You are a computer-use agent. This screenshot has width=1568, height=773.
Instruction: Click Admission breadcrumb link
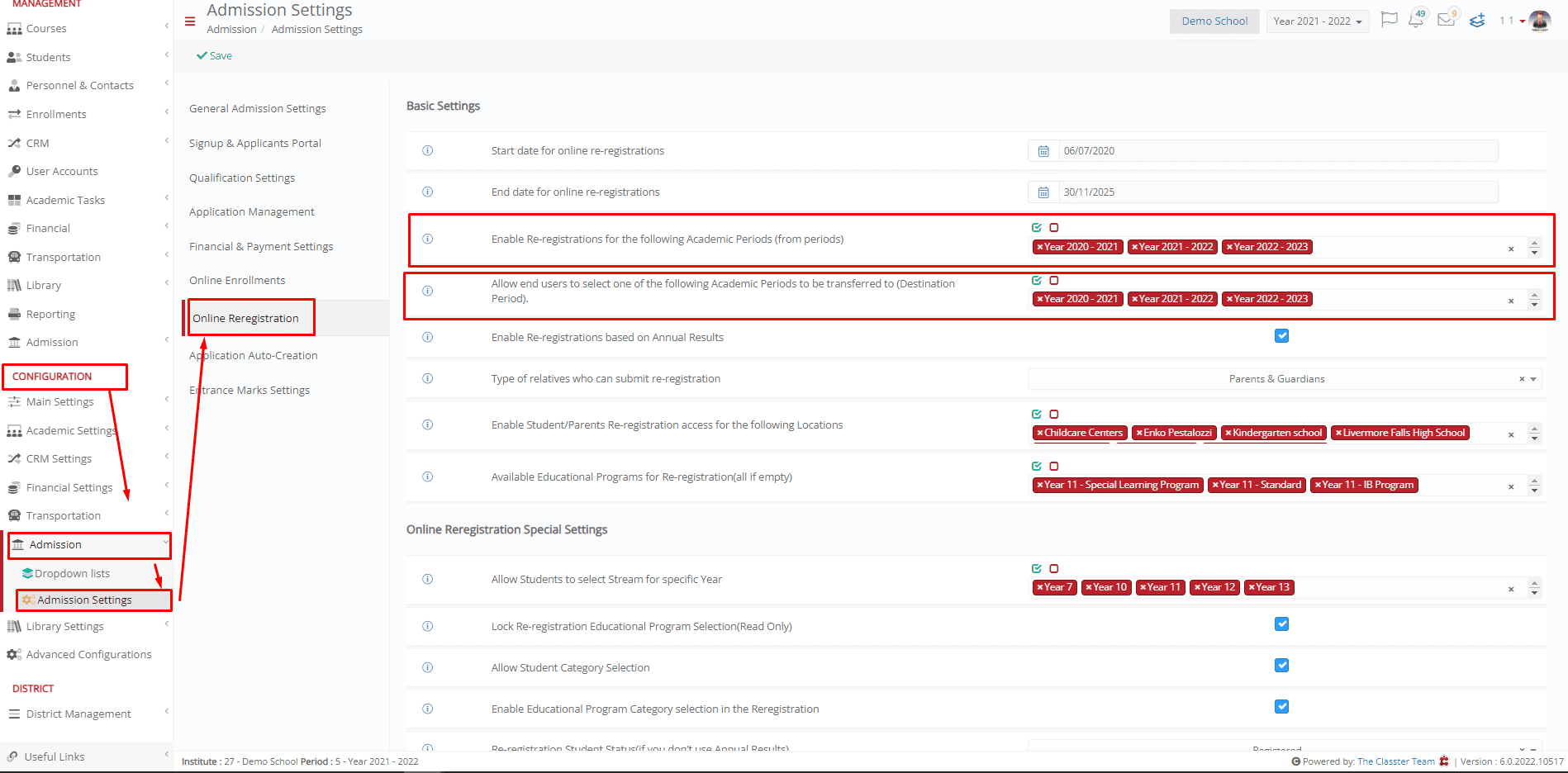[231, 29]
